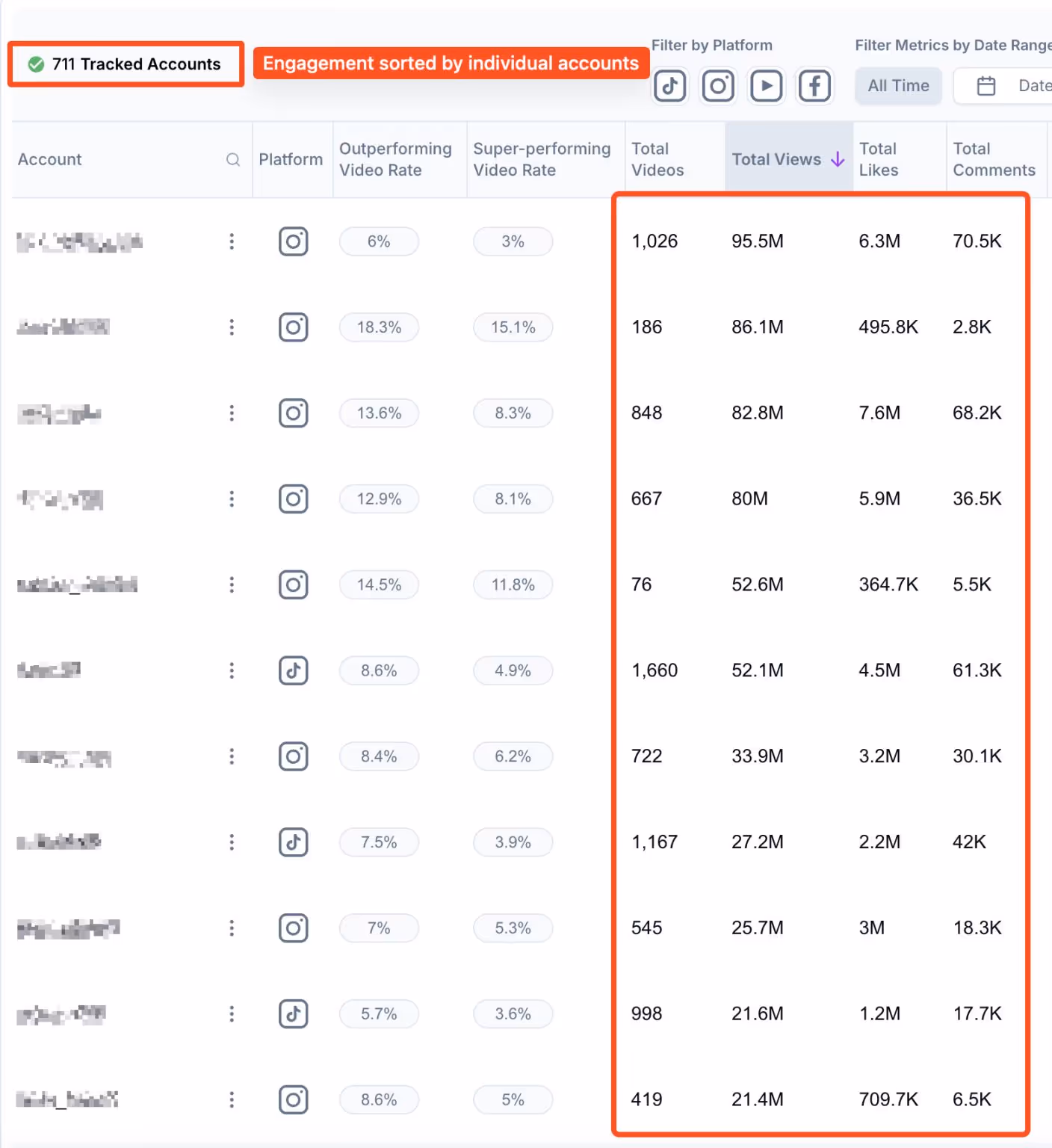Open options menu for 21.6M views row
The image size is (1052, 1148).
pyautogui.click(x=232, y=1014)
